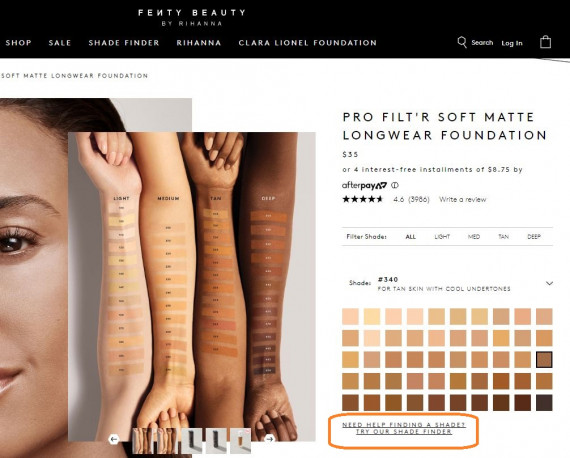Click the Afterpay info icon

(x=395, y=185)
